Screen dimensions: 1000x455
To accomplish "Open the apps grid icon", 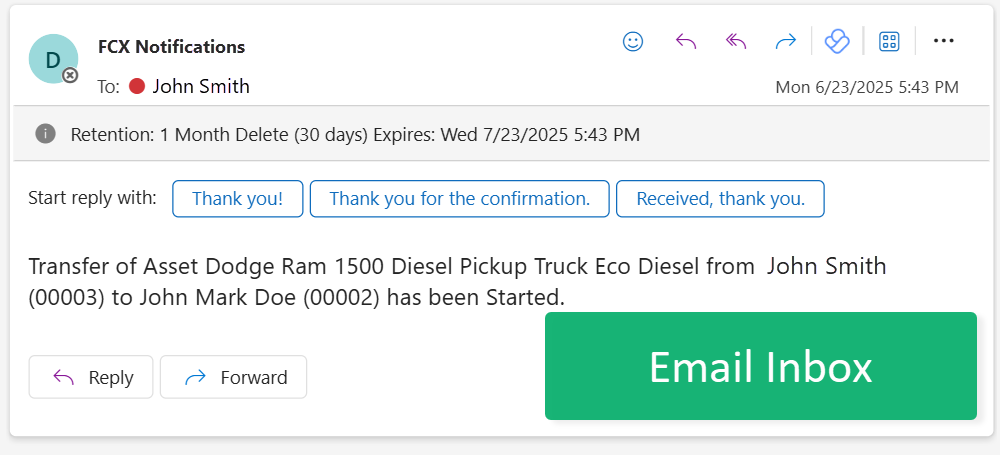I will click(889, 41).
